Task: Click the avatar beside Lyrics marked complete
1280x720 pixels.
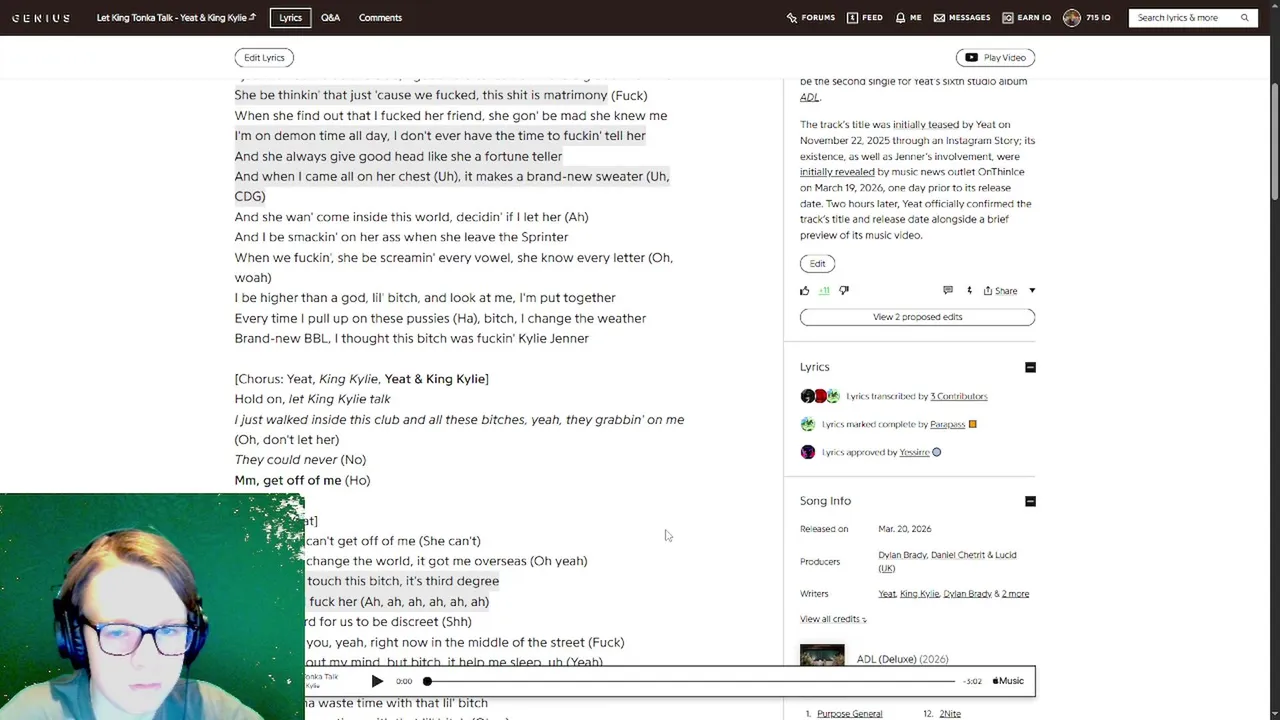Action: 808,424
